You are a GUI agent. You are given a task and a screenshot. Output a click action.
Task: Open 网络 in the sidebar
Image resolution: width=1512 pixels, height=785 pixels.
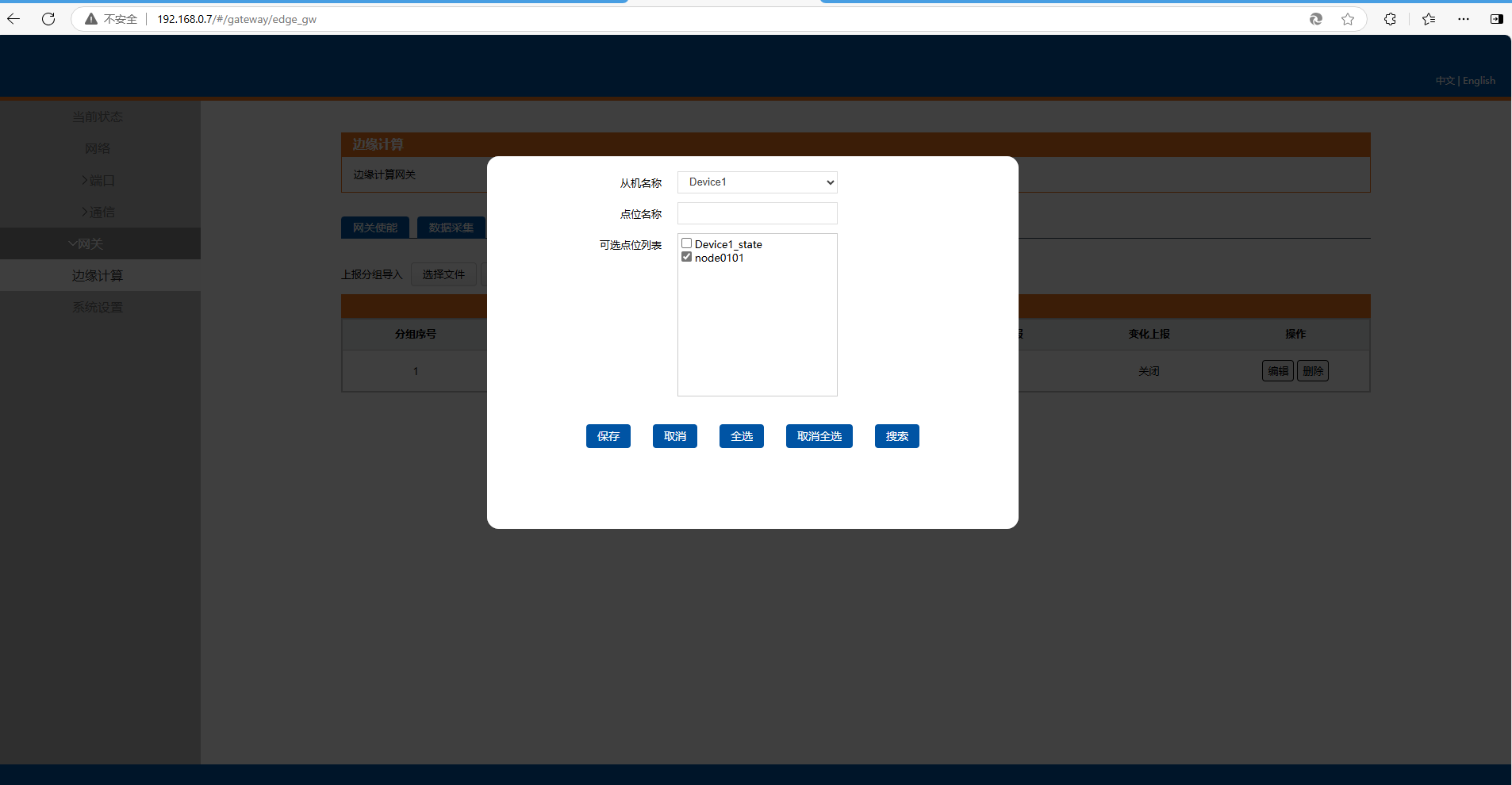point(98,148)
